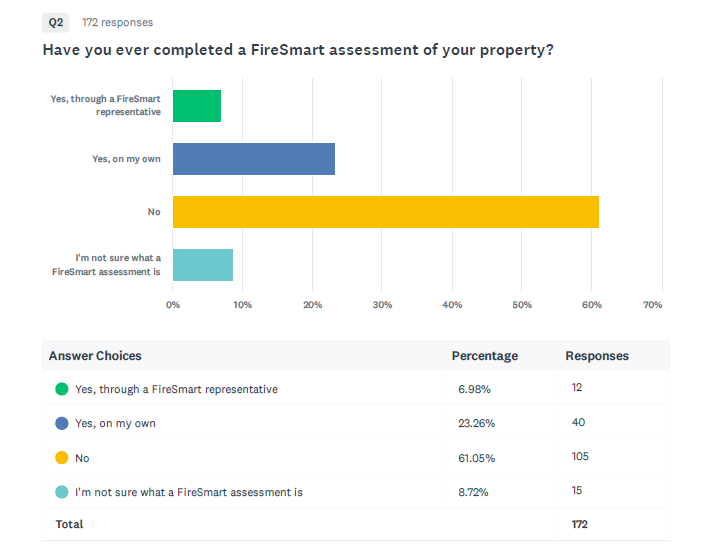Click the 60% axis label

tap(592, 305)
